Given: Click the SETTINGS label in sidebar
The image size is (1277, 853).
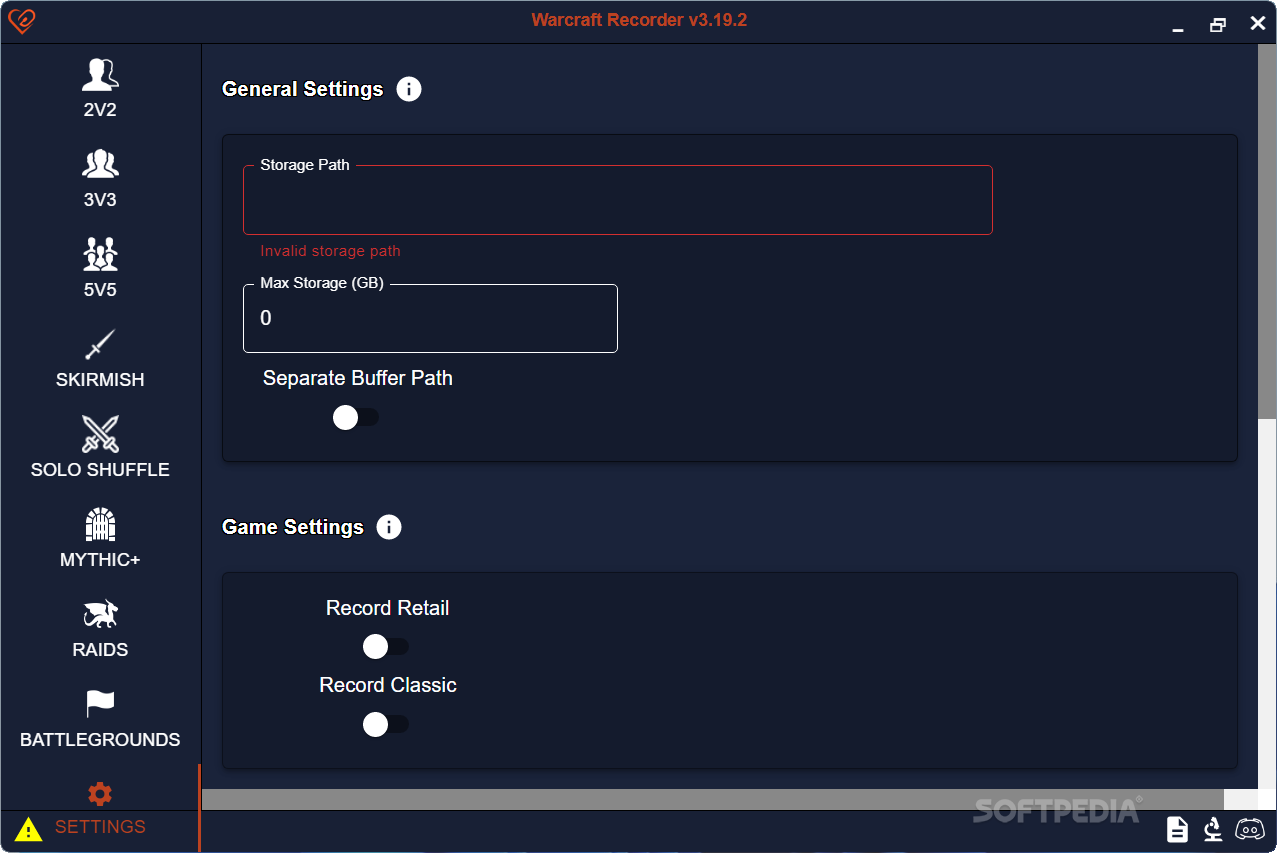Looking at the screenshot, I should tap(100, 827).
